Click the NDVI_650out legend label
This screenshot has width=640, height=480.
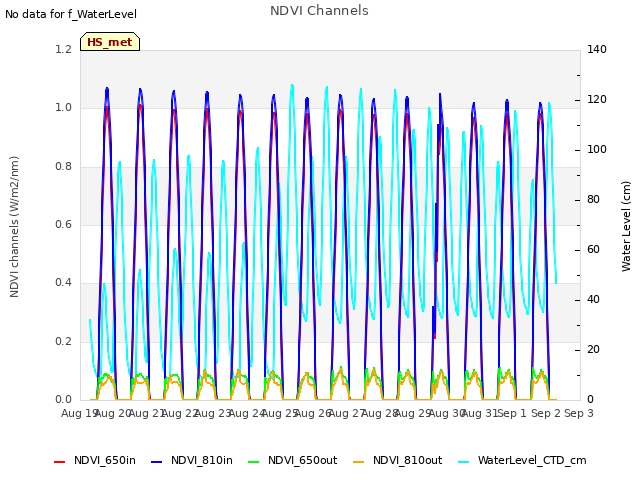pyautogui.click(x=302, y=460)
